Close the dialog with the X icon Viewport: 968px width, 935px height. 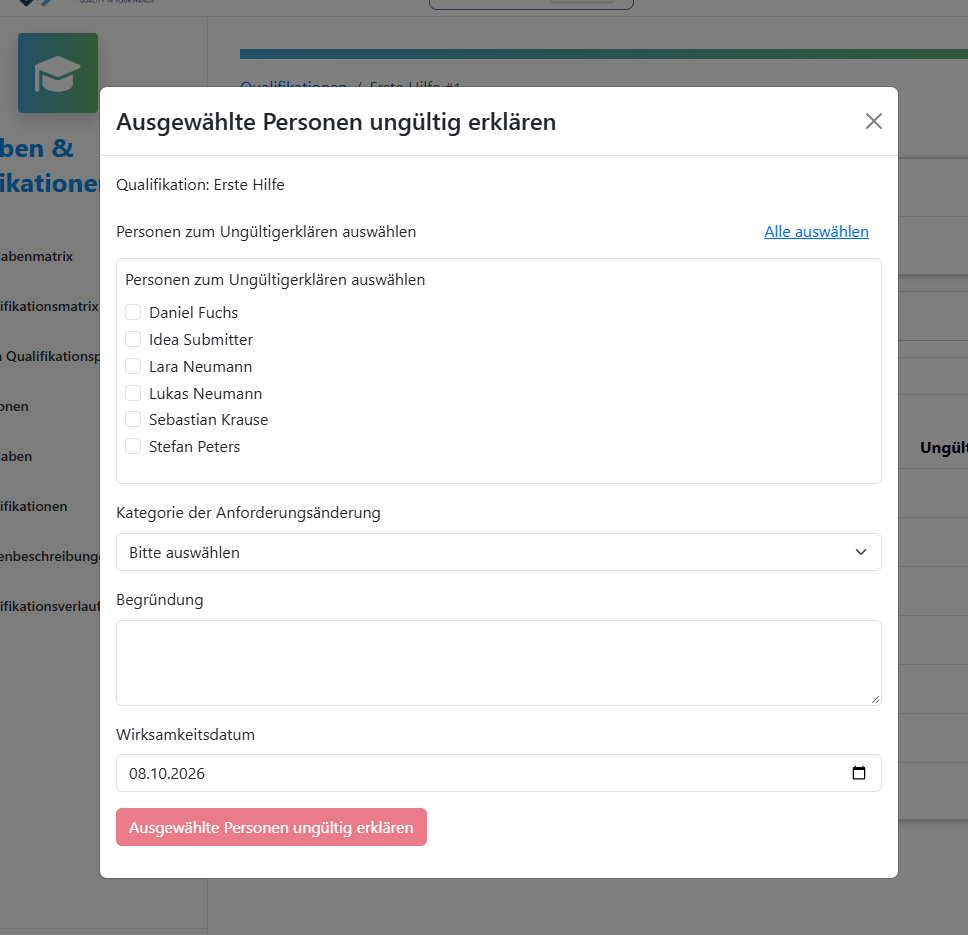tap(873, 121)
